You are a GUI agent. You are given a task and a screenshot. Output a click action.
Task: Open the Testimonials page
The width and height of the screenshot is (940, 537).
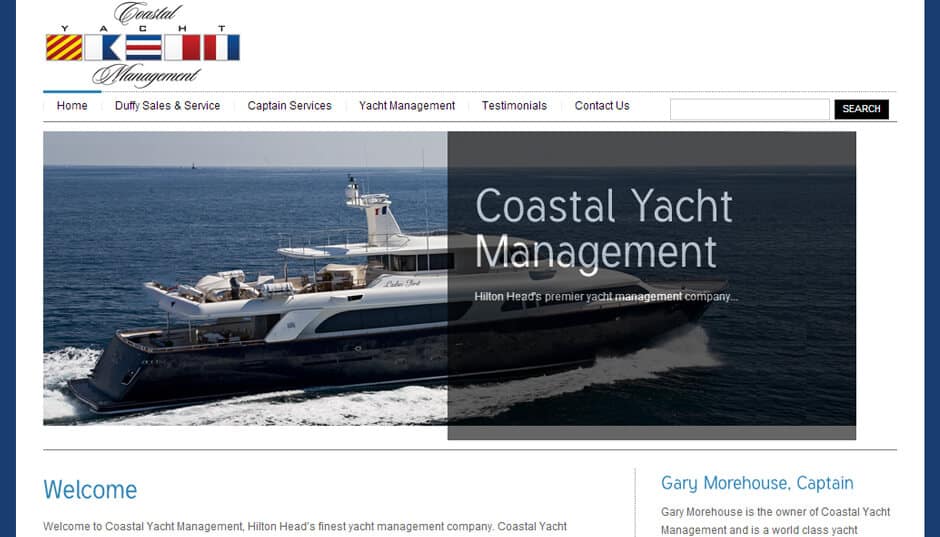click(x=514, y=106)
